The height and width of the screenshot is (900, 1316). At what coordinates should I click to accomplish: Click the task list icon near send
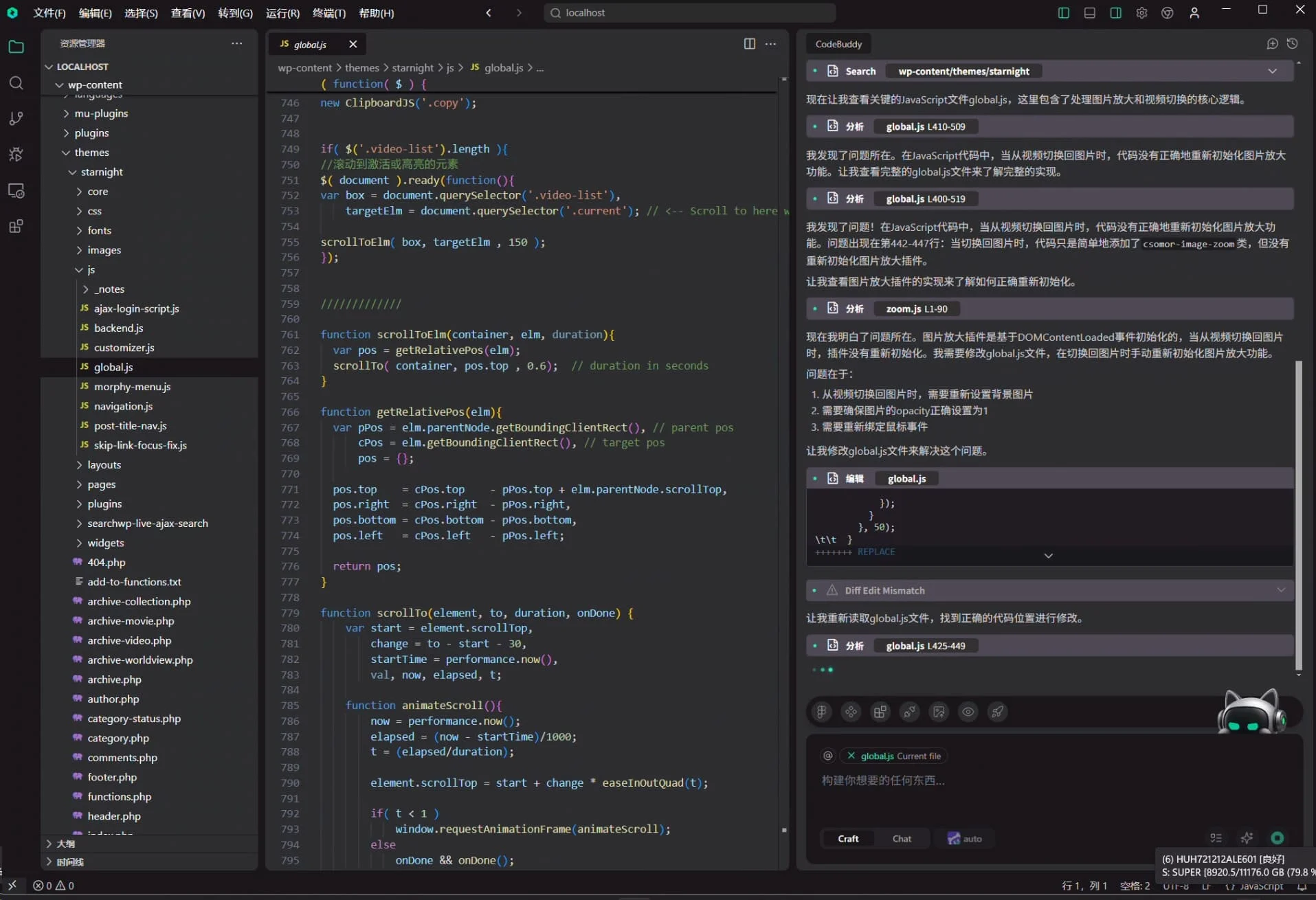click(x=1216, y=837)
